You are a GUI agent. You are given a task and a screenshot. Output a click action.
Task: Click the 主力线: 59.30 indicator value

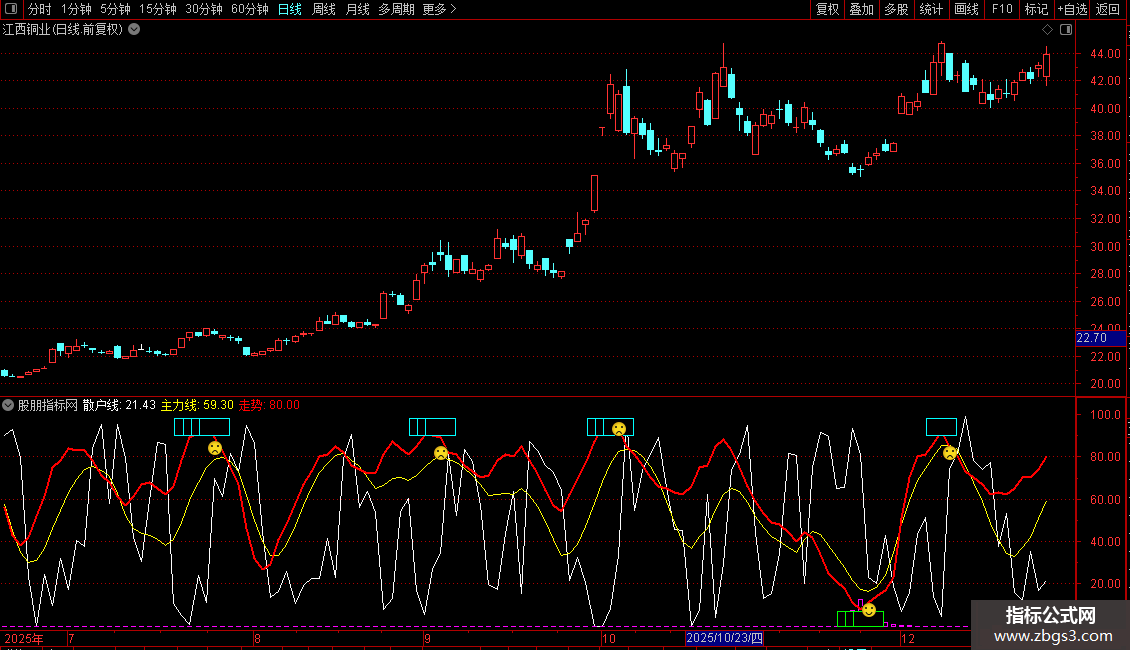pyautogui.click(x=197, y=405)
